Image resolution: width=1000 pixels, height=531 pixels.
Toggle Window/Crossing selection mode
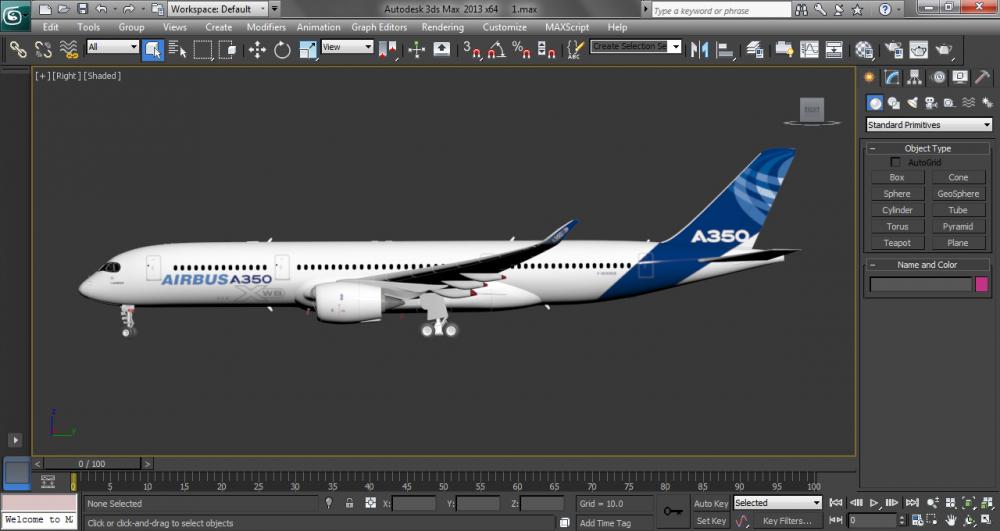228,49
